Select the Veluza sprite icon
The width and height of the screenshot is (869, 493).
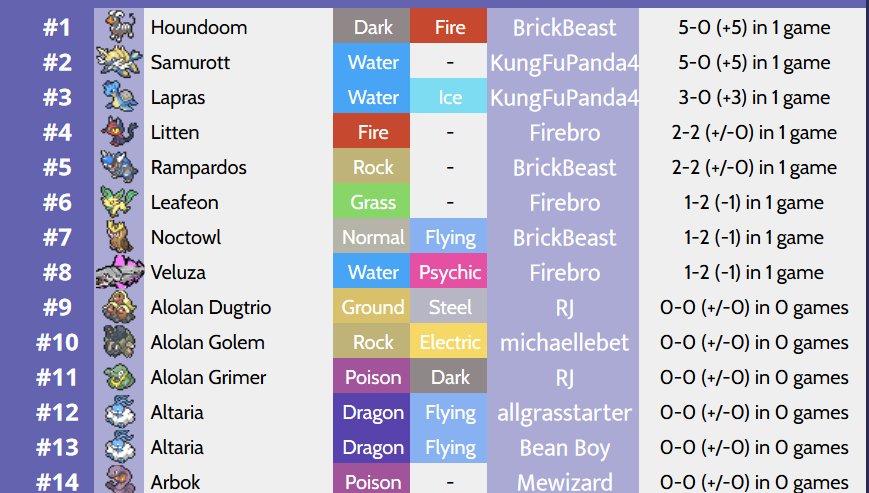click(x=119, y=272)
